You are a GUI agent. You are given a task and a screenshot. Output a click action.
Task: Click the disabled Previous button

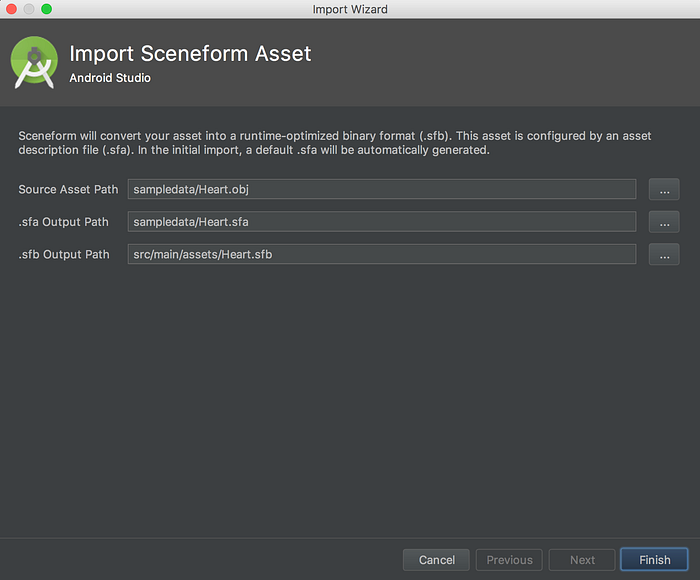tap(509, 560)
